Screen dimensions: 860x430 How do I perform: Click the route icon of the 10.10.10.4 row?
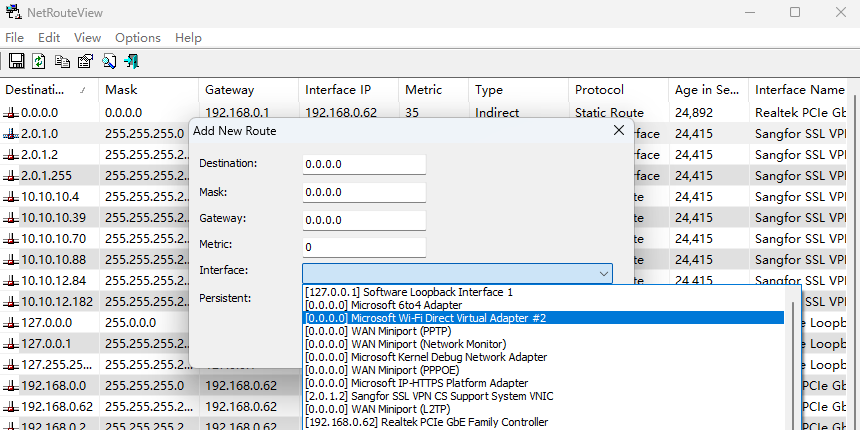(11, 197)
